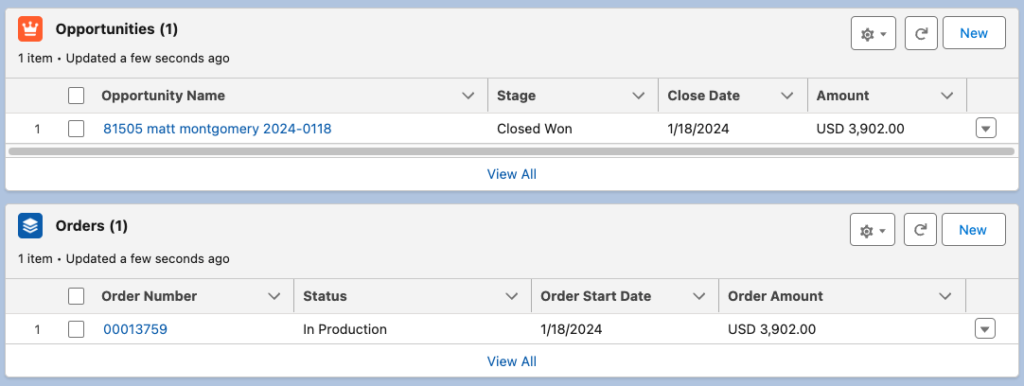Tick the select-all checkbox in the Orders header

[x=76, y=297]
